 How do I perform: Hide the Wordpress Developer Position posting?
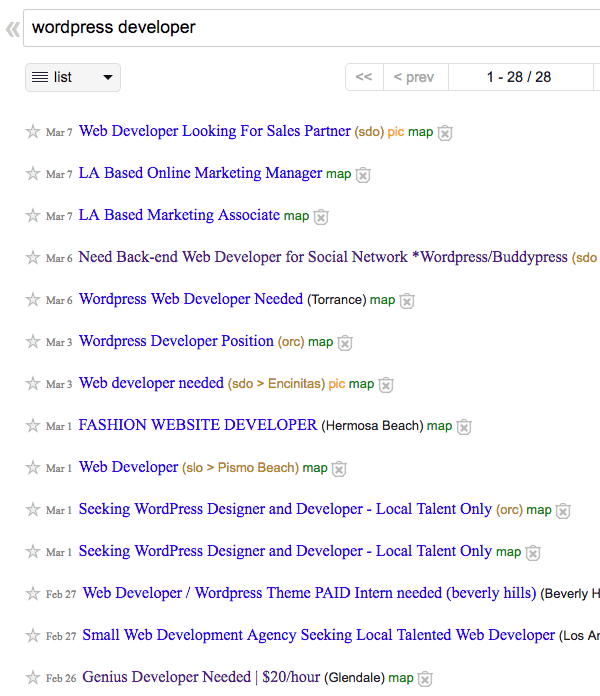tap(345, 343)
